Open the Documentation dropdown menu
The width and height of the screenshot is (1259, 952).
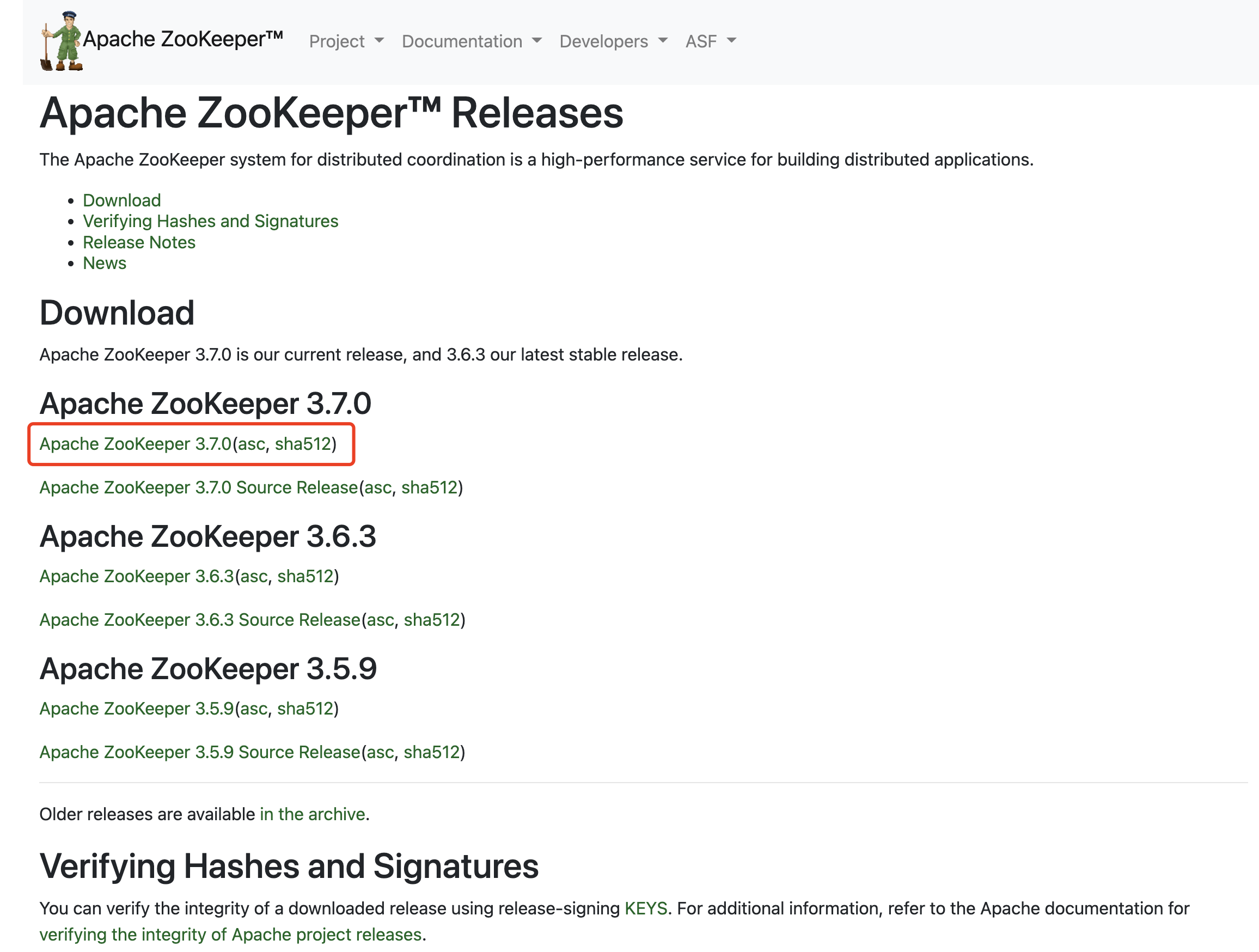471,41
